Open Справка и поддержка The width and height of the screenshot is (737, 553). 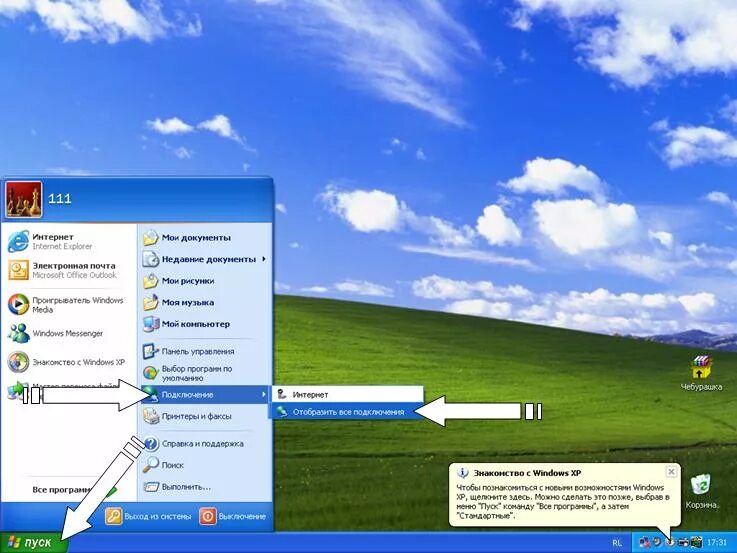(x=205, y=444)
